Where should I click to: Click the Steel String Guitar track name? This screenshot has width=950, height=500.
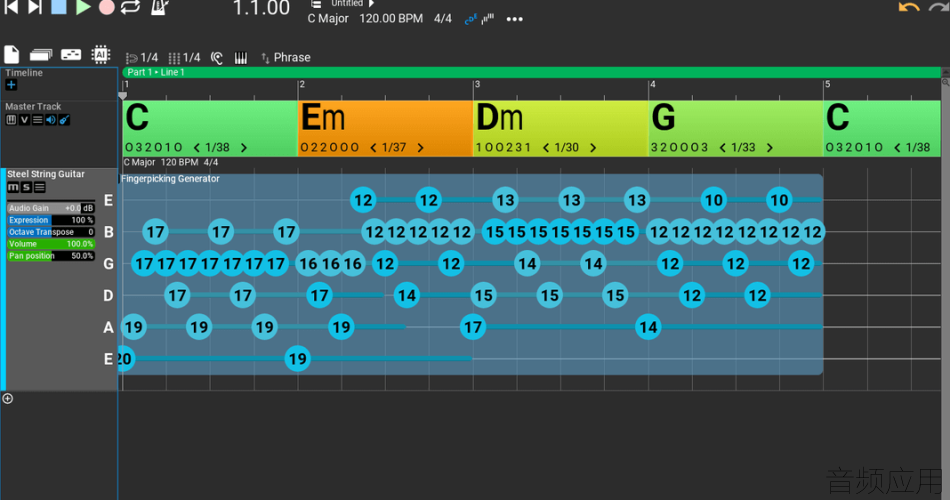pyautogui.click(x=46, y=174)
